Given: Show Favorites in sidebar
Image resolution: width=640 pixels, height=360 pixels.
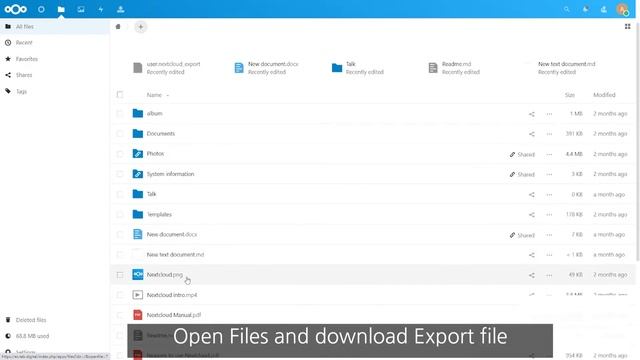Looking at the screenshot, I should click(55, 59).
